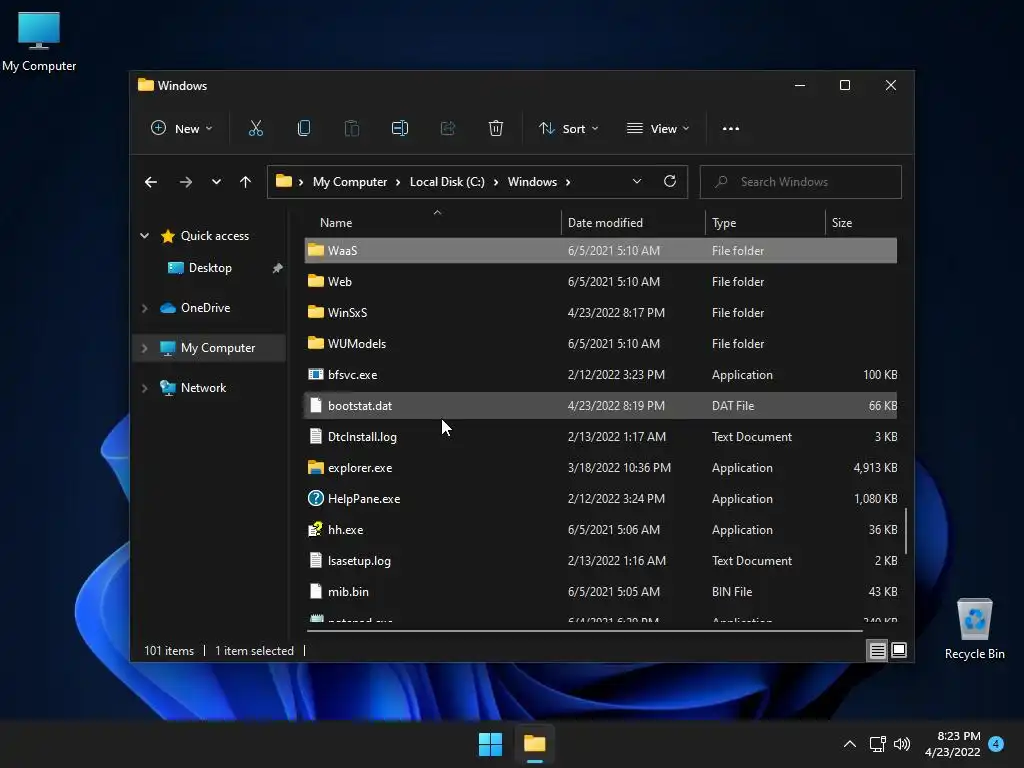Select the WUModels folder
Image resolution: width=1024 pixels, height=768 pixels.
click(601, 344)
